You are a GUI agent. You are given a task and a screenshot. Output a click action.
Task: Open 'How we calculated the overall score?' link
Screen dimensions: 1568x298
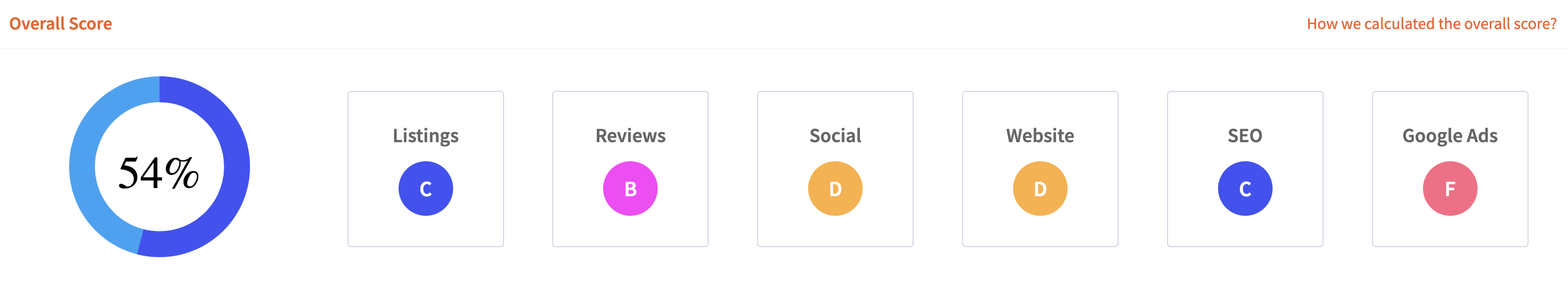[1431, 24]
